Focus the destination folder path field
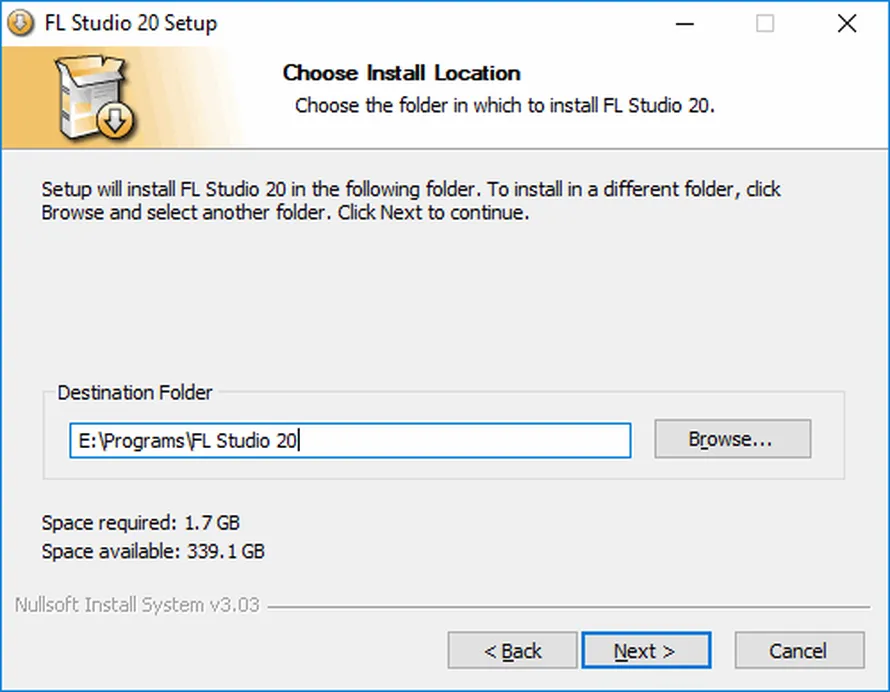 click(x=350, y=440)
